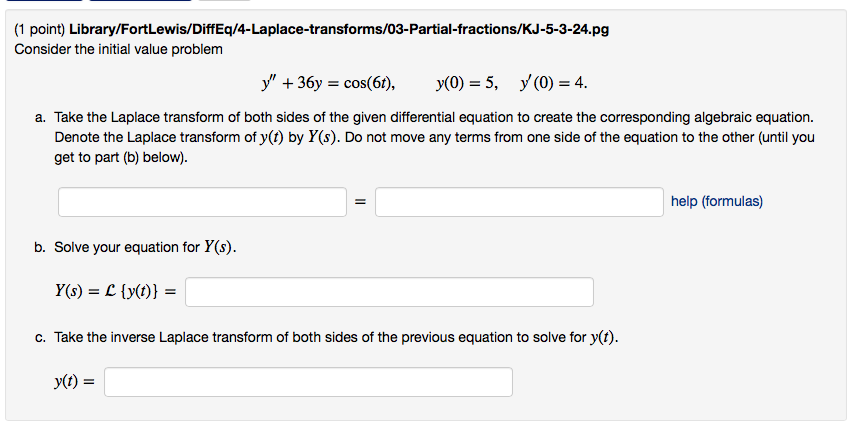Click the "(1 point)" label
The width and height of the screenshot is (862, 425).
click(x=39, y=30)
